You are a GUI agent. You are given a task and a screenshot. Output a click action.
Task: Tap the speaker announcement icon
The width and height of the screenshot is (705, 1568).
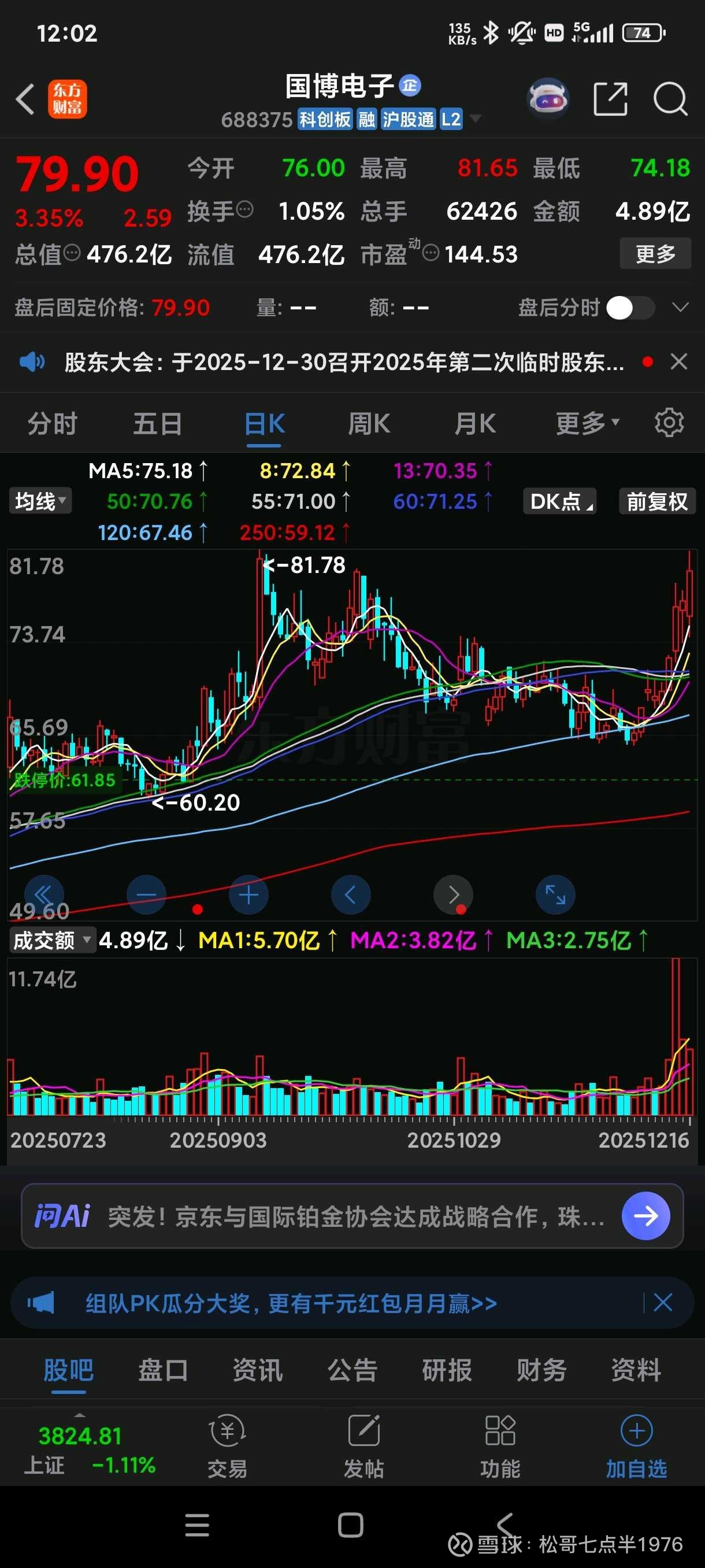pos(32,362)
